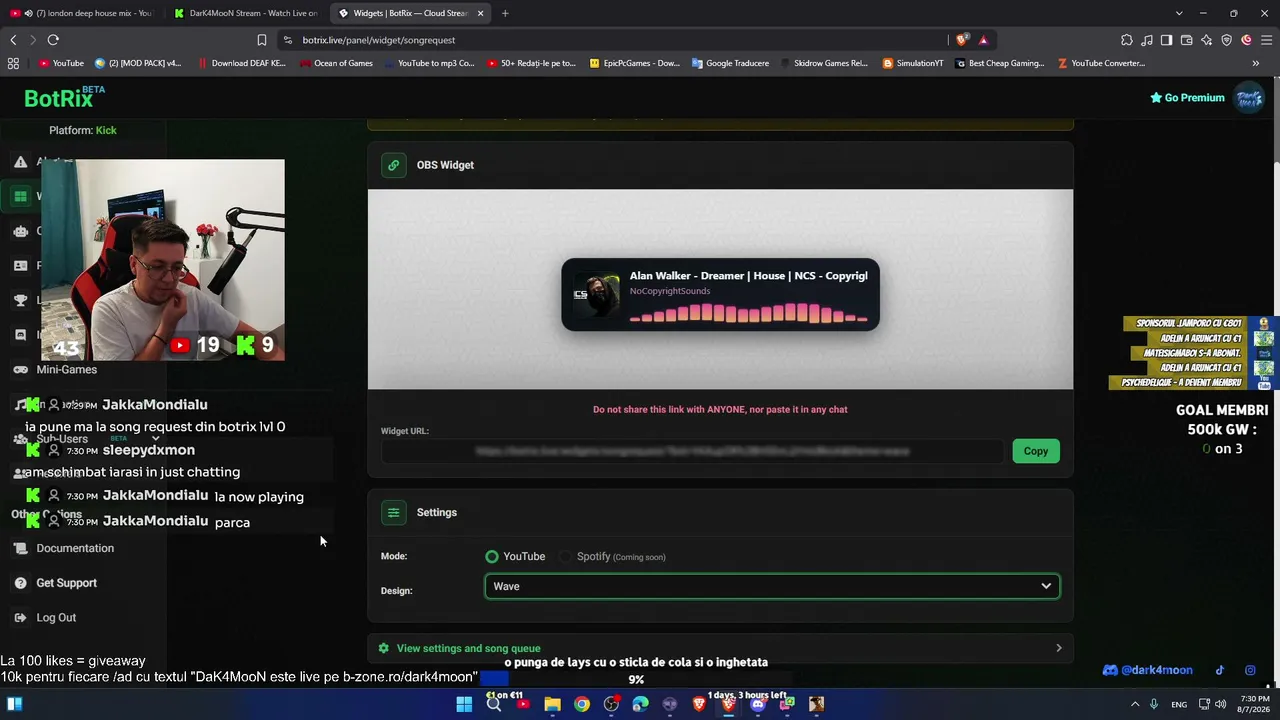Open the Google Traducere bookmark
This screenshot has width=1280, height=720.
coord(729,63)
